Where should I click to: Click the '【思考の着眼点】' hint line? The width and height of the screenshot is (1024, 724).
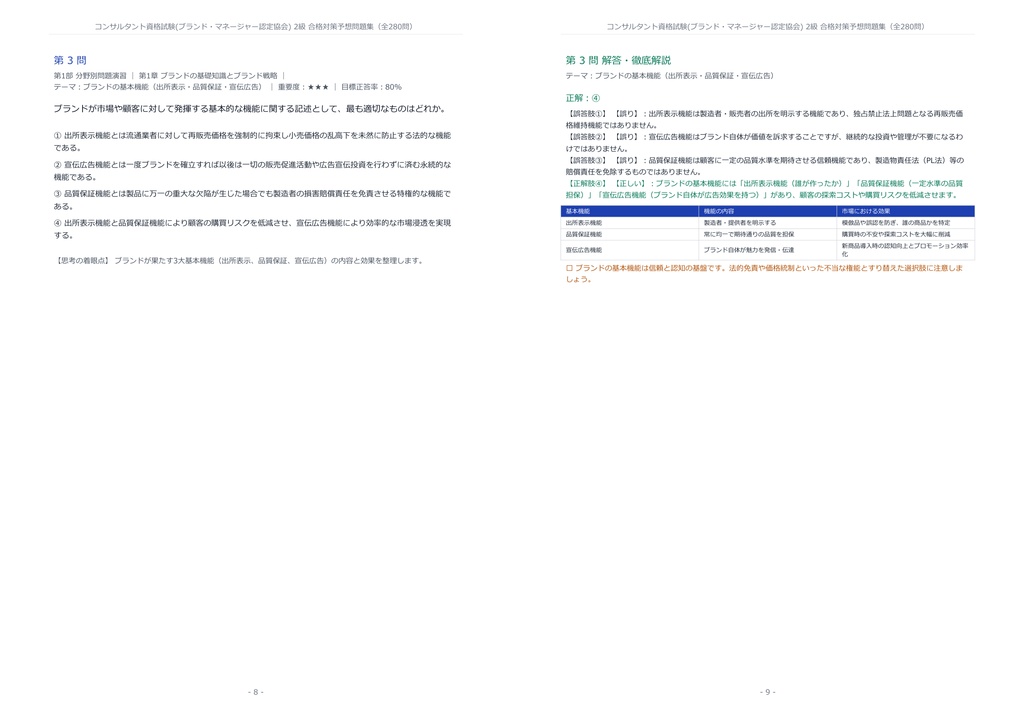pyautogui.click(x=240, y=260)
